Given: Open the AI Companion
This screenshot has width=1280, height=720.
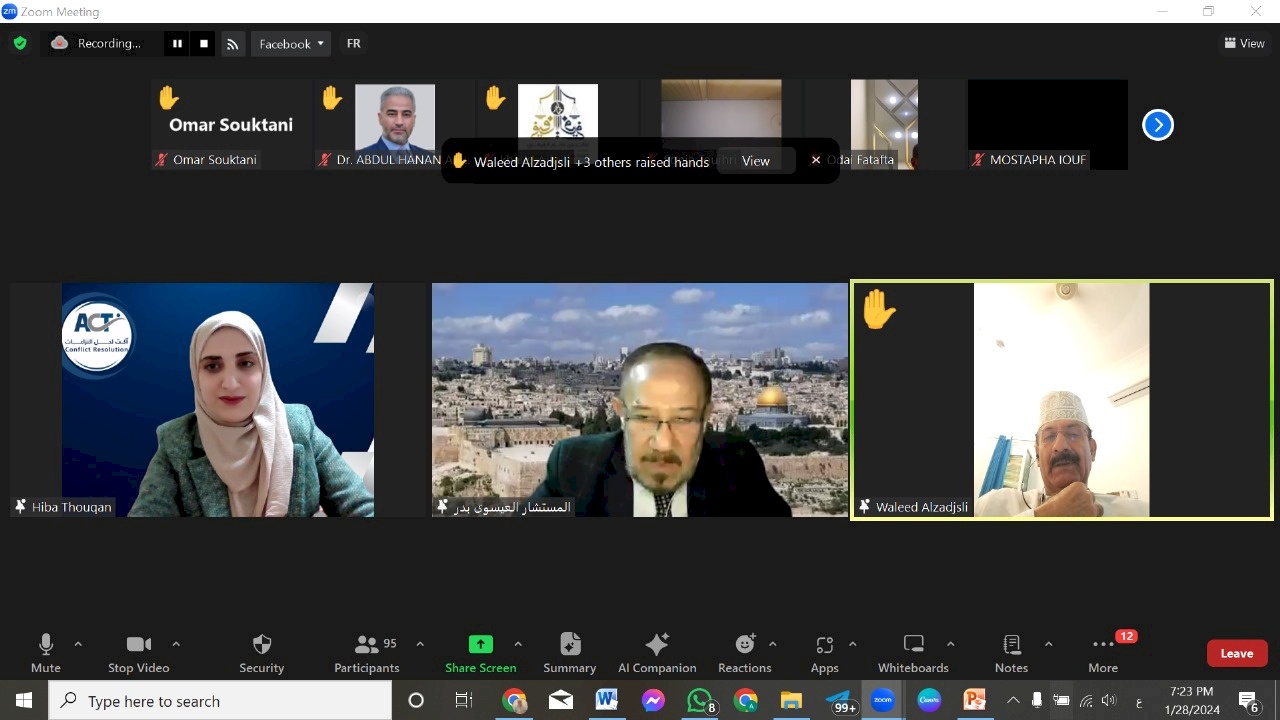Looking at the screenshot, I should pos(657,653).
